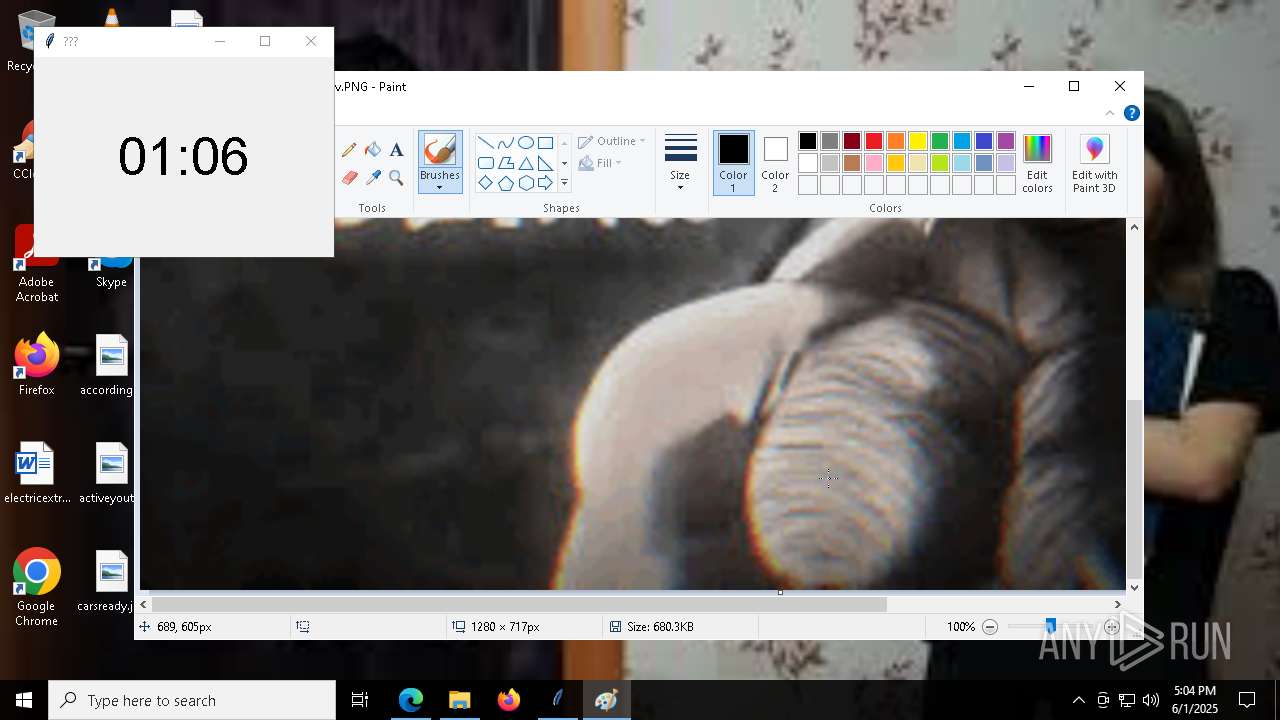This screenshot has width=1280, height=720.
Task: Open Paint Help question mark icon
Action: (1132, 113)
